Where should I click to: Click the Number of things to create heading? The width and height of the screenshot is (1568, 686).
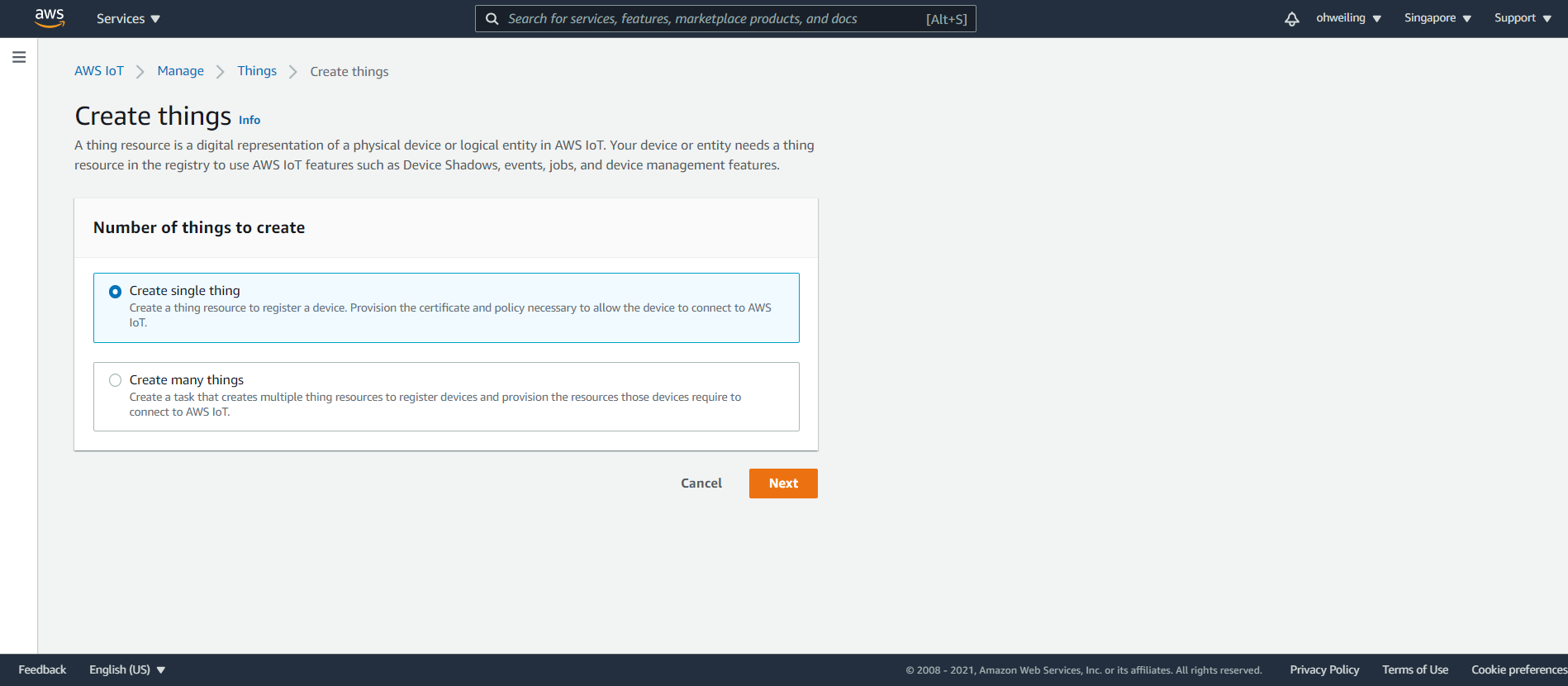[x=199, y=227]
